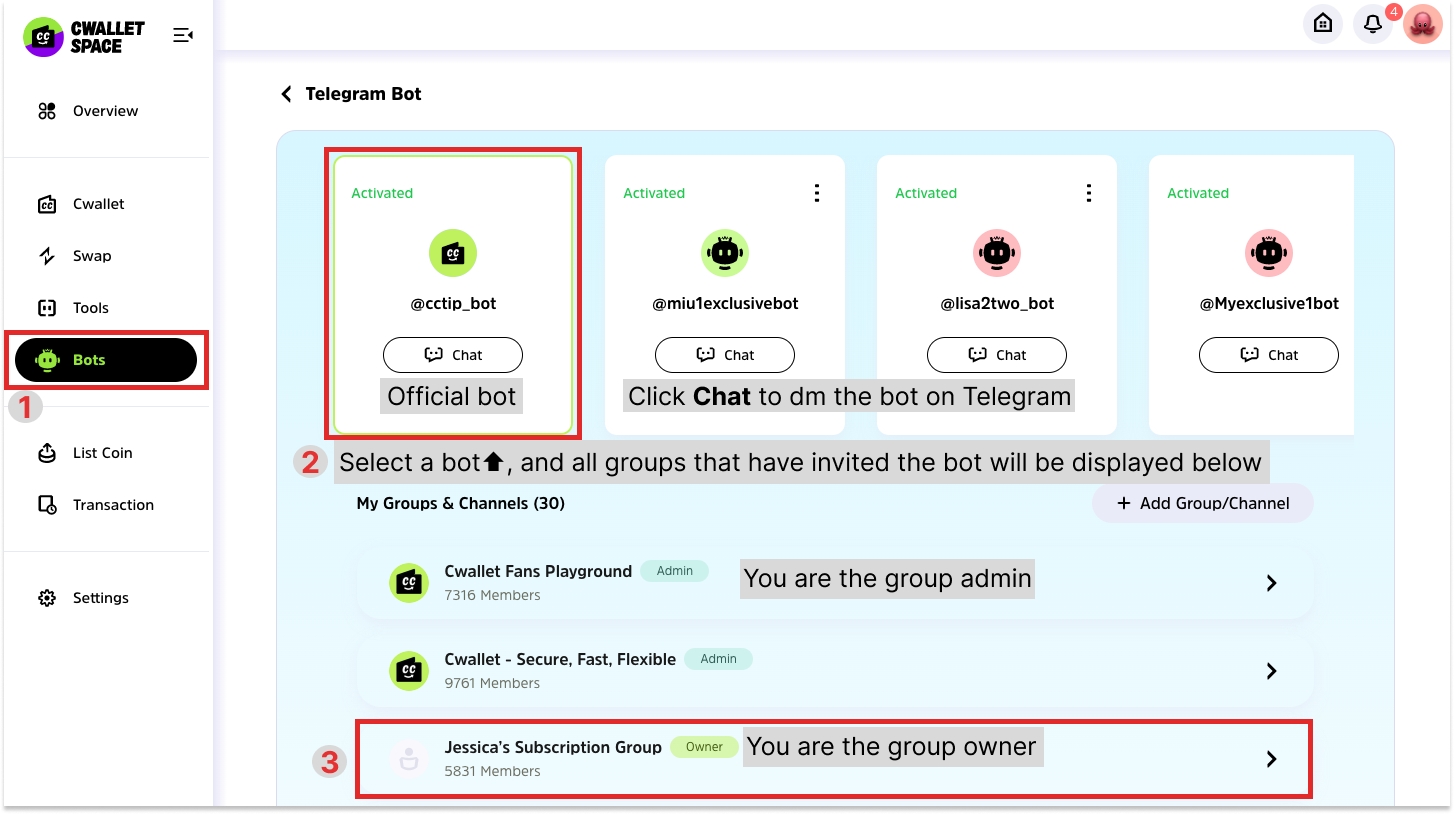Open Settings from sidebar
The image size is (1454, 814).
click(x=100, y=598)
